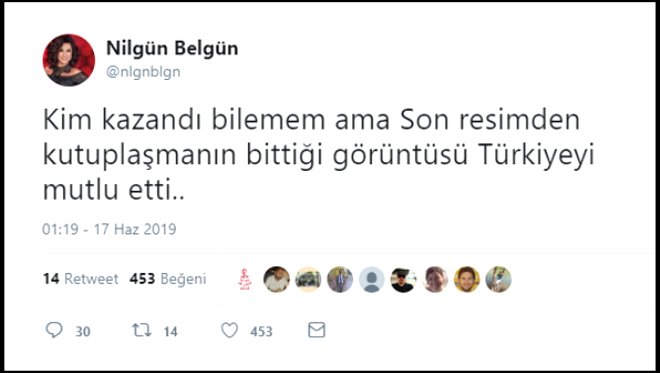
Task: Open the liker avatar wearing sunglasses
Action: pos(403,280)
